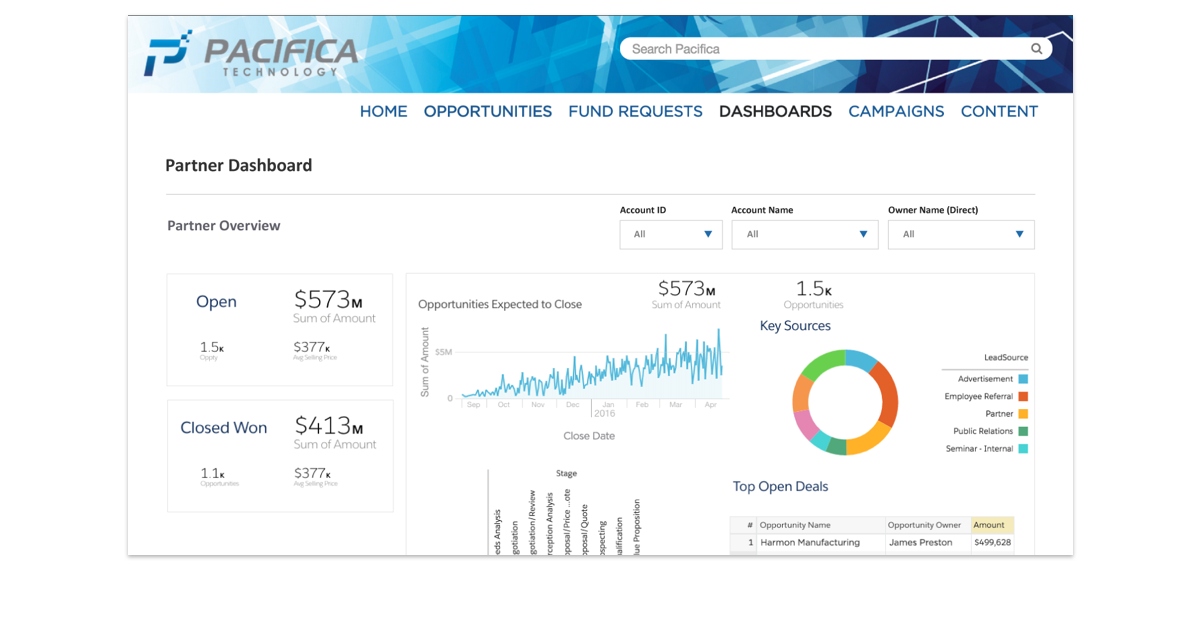Open the Owner Name (Direct) dropdown
Image resolution: width=1200 pixels, height=640 pixels.
961,234
